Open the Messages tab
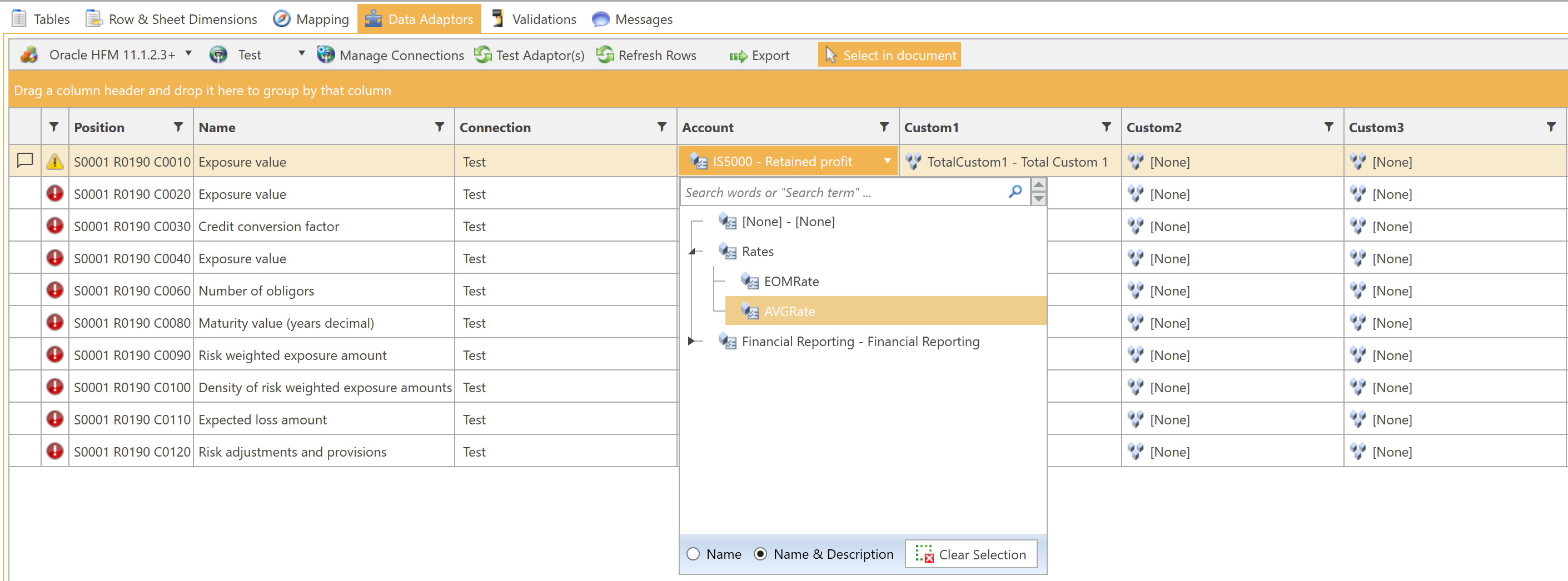Screen dimensions: 1568x581 (633, 19)
